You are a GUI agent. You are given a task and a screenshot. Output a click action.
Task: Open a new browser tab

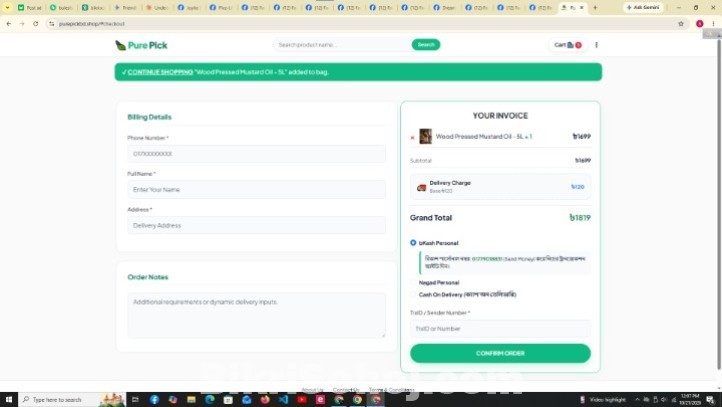595,7
